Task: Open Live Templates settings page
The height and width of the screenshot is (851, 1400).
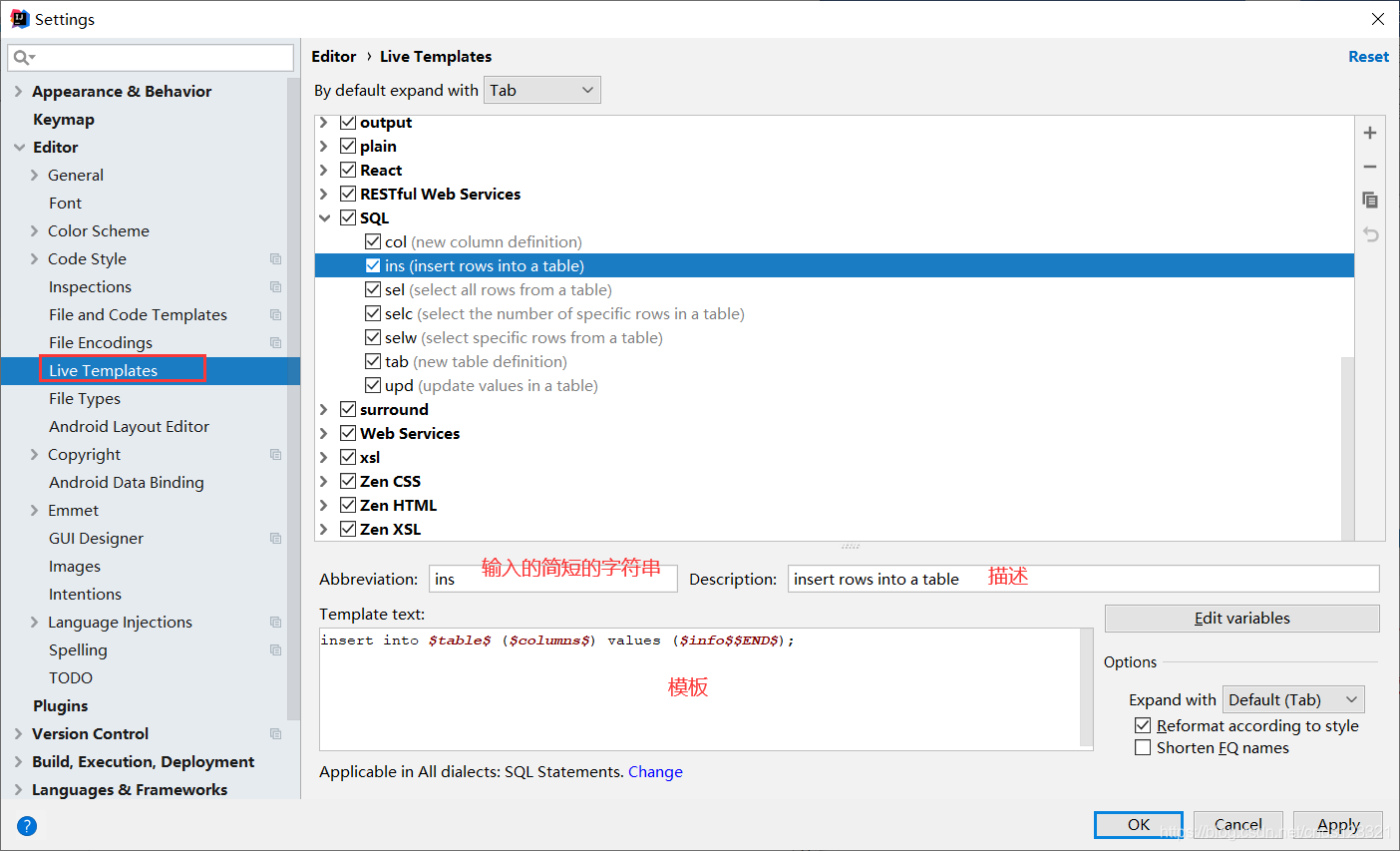Action: (104, 370)
